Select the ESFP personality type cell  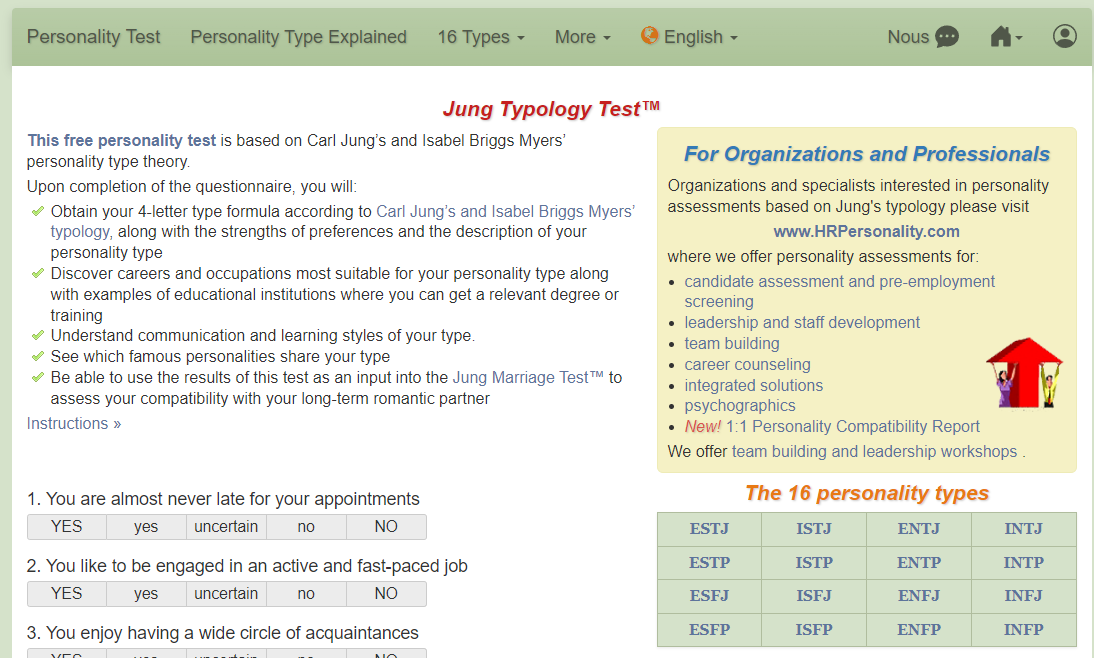[x=710, y=629]
